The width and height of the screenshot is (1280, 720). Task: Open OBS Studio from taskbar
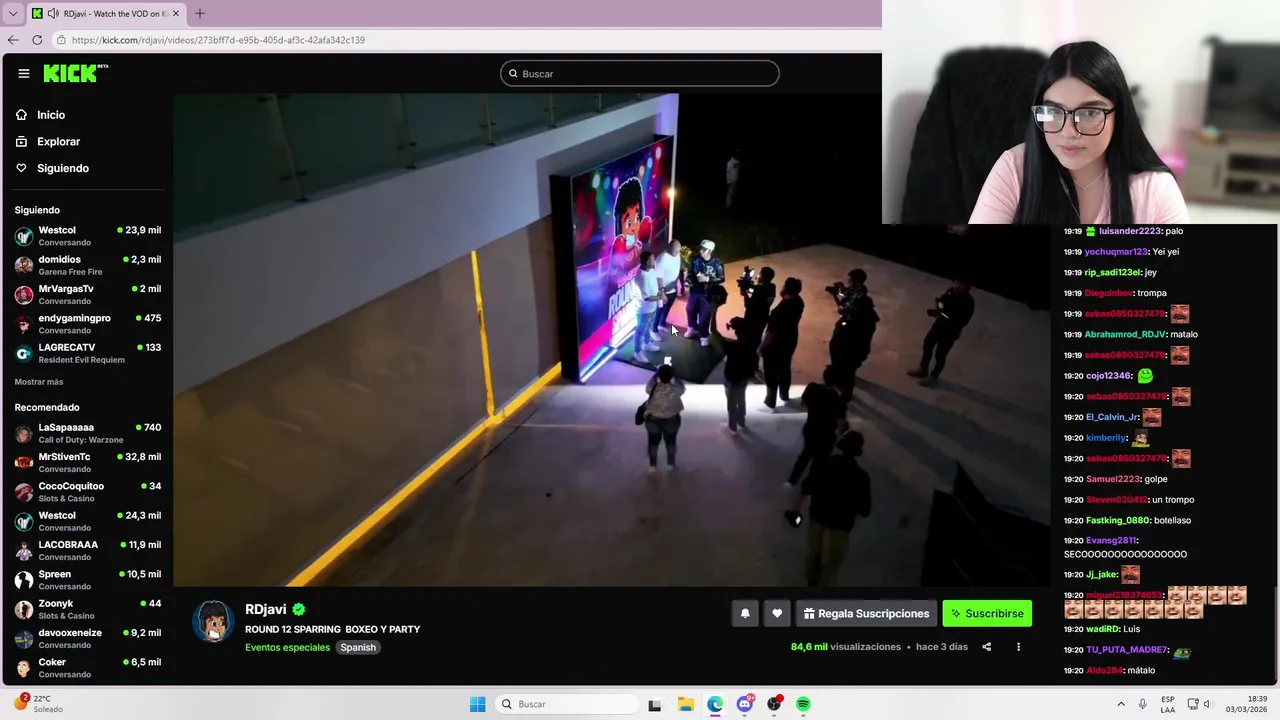pos(774,704)
